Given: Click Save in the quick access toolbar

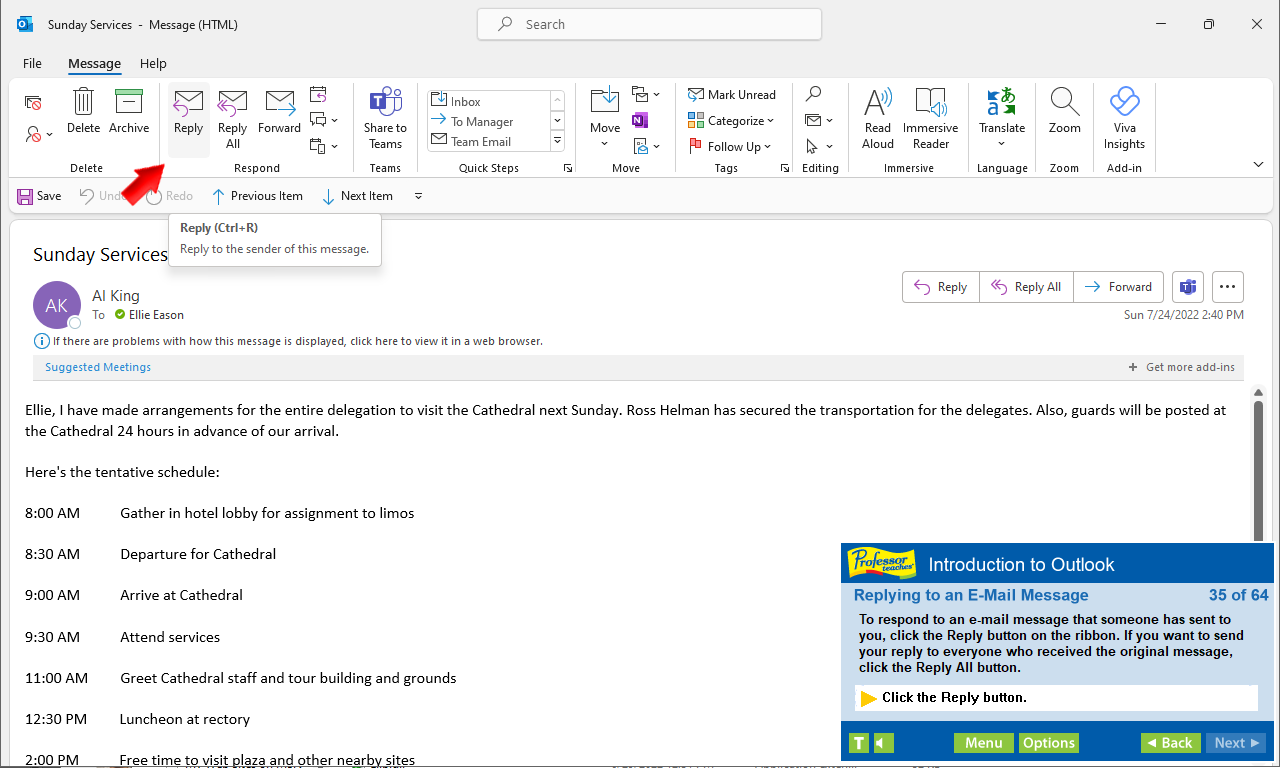Looking at the screenshot, I should [x=39, y=196].
